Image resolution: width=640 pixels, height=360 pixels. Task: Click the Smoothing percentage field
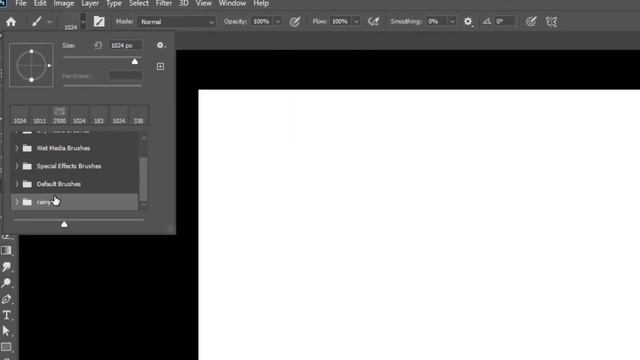coord(436,21)
